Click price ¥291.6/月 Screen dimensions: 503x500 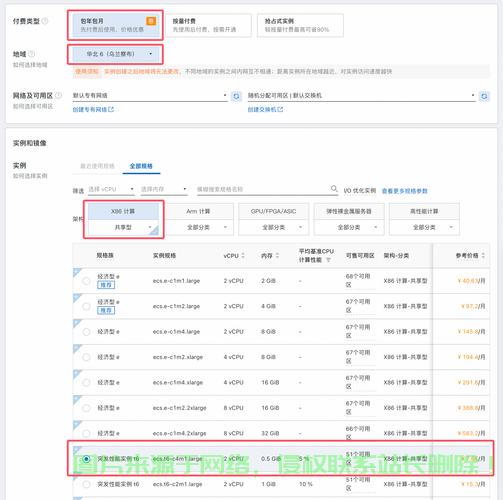click(x=471, y=383)
